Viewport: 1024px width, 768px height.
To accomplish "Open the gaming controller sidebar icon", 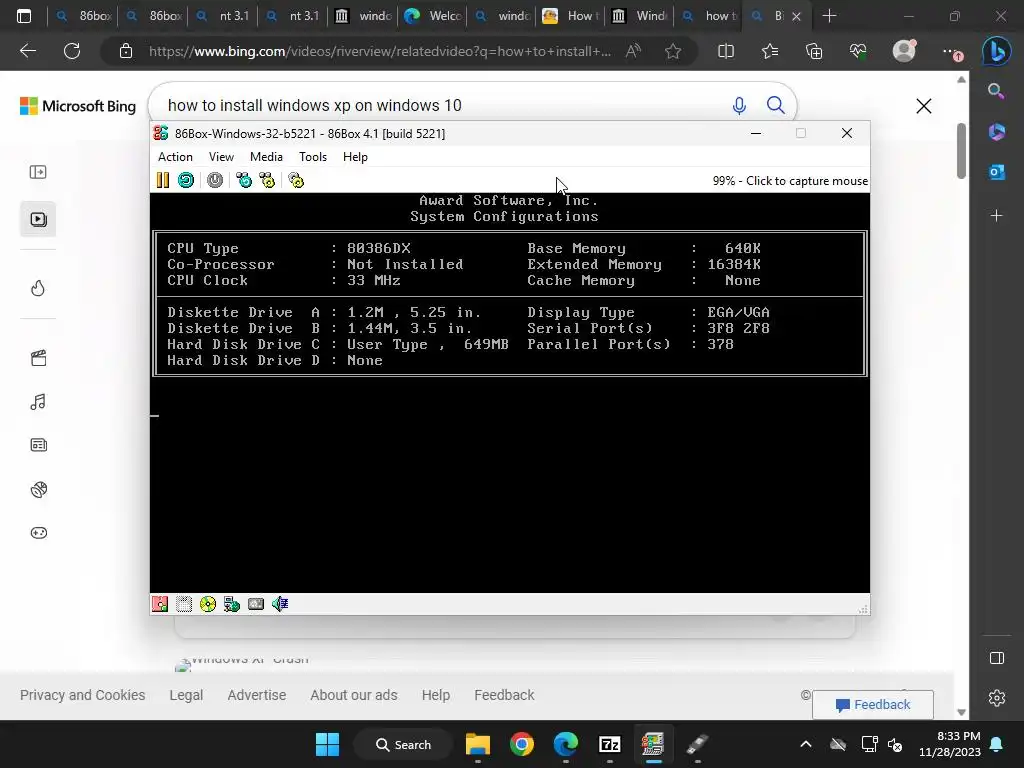I will (39, 533).
